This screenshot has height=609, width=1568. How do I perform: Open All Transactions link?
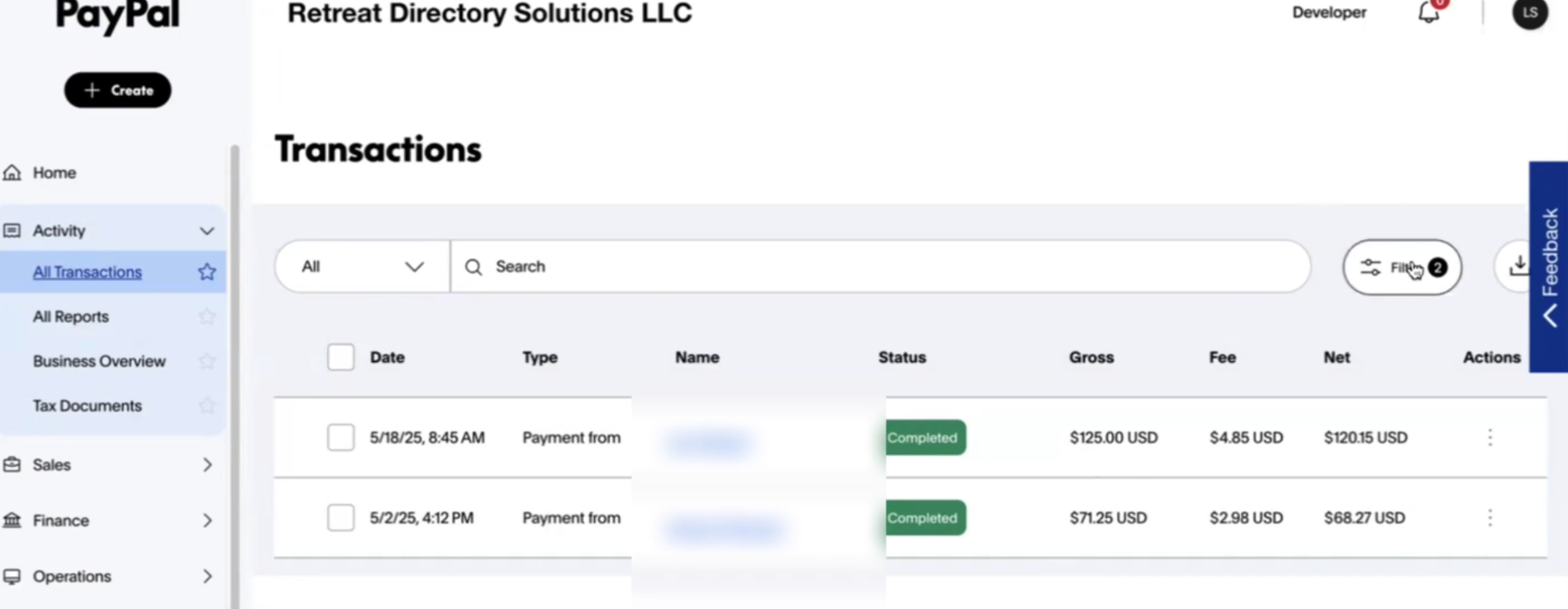88,272
